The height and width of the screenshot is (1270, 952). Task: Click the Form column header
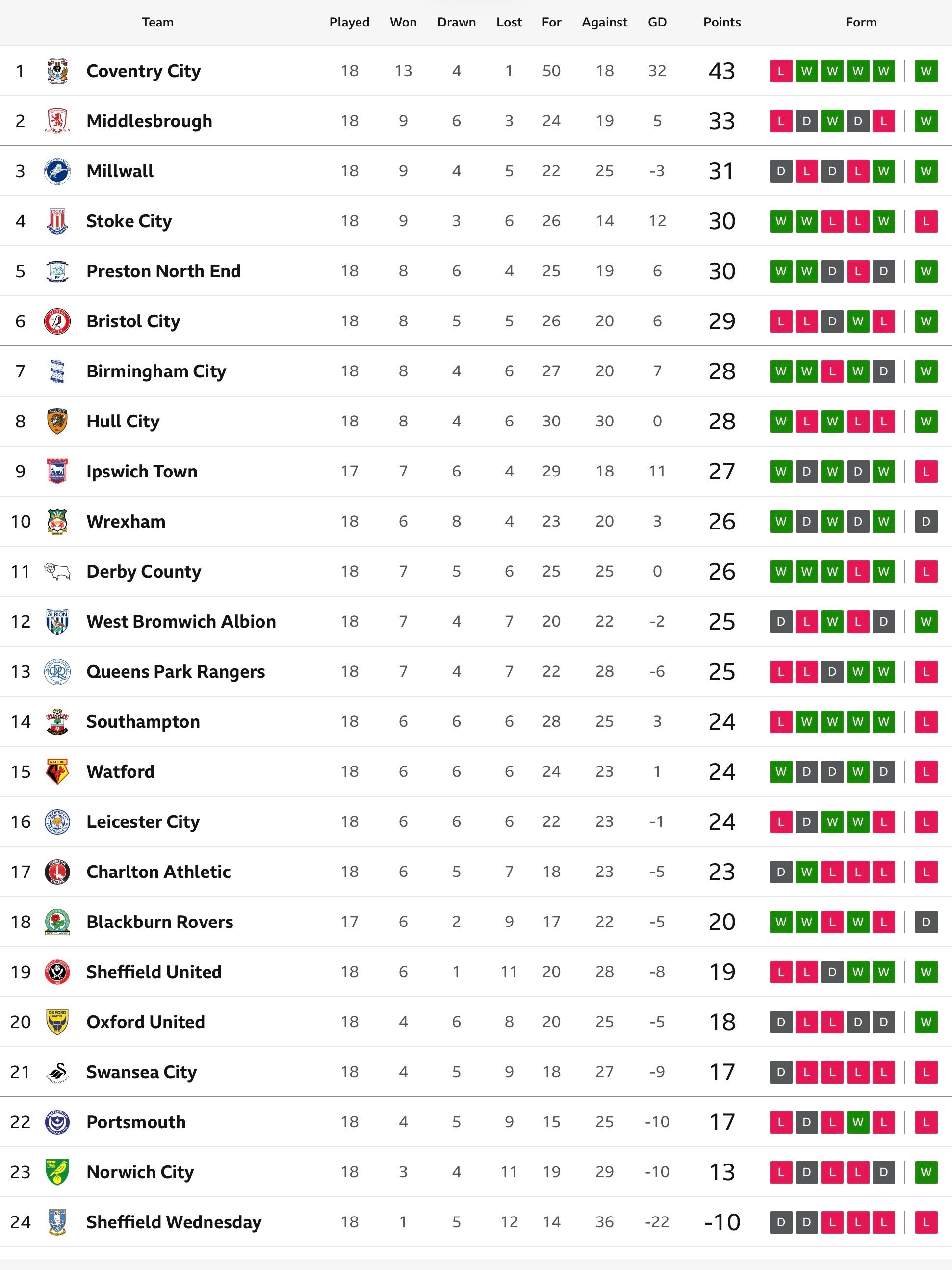tap(861, 23)
